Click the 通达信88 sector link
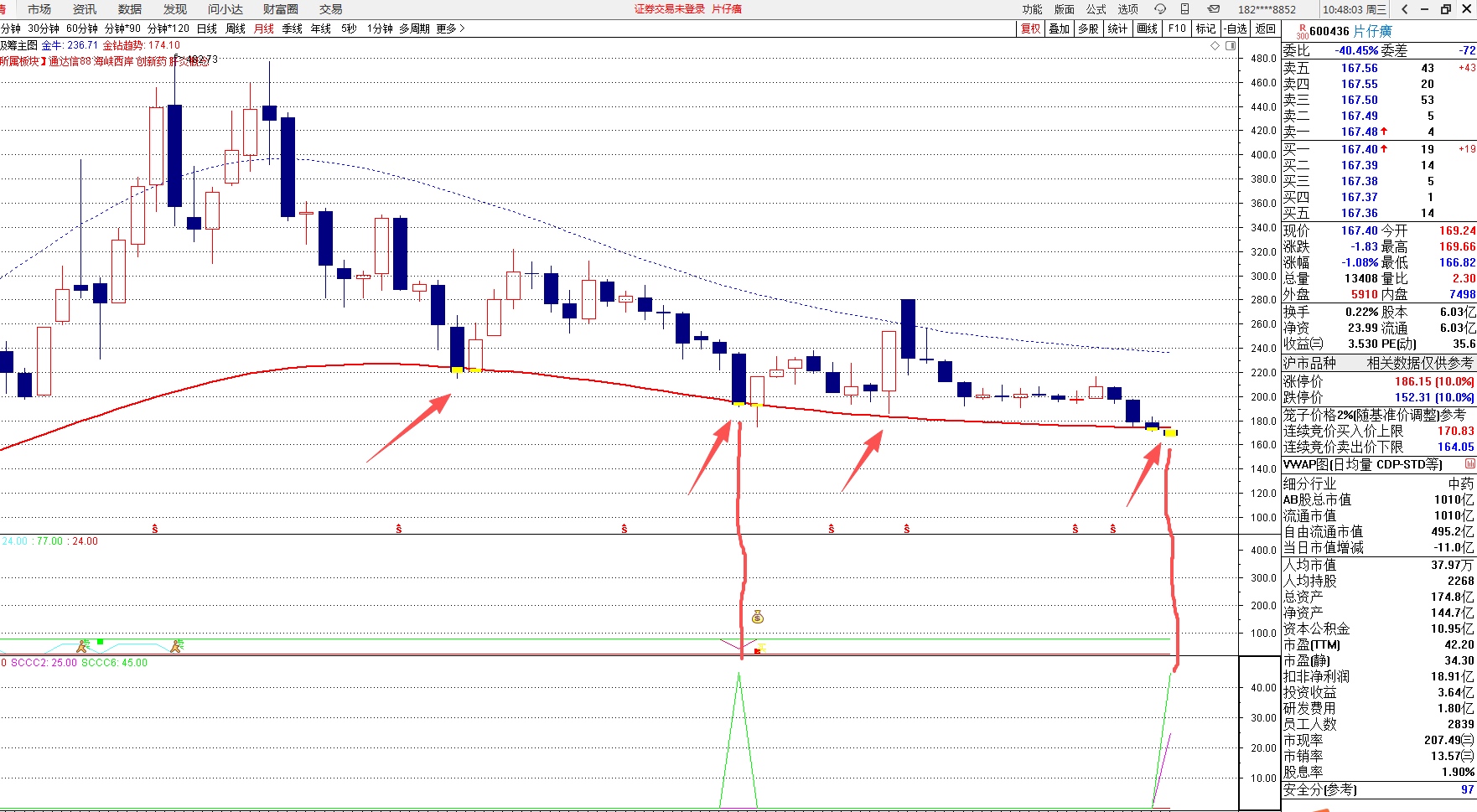Viewport: 1477px width, 812px height. point(70,61)
